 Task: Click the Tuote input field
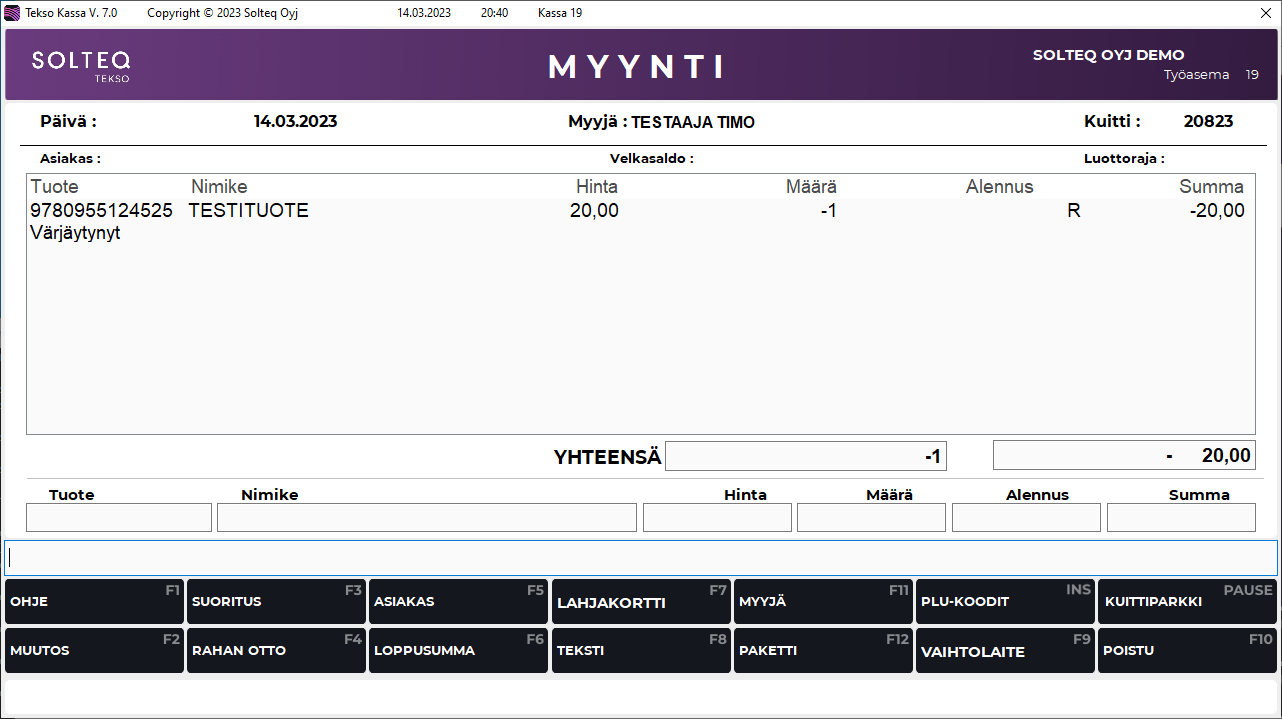(x=119, y=518)
